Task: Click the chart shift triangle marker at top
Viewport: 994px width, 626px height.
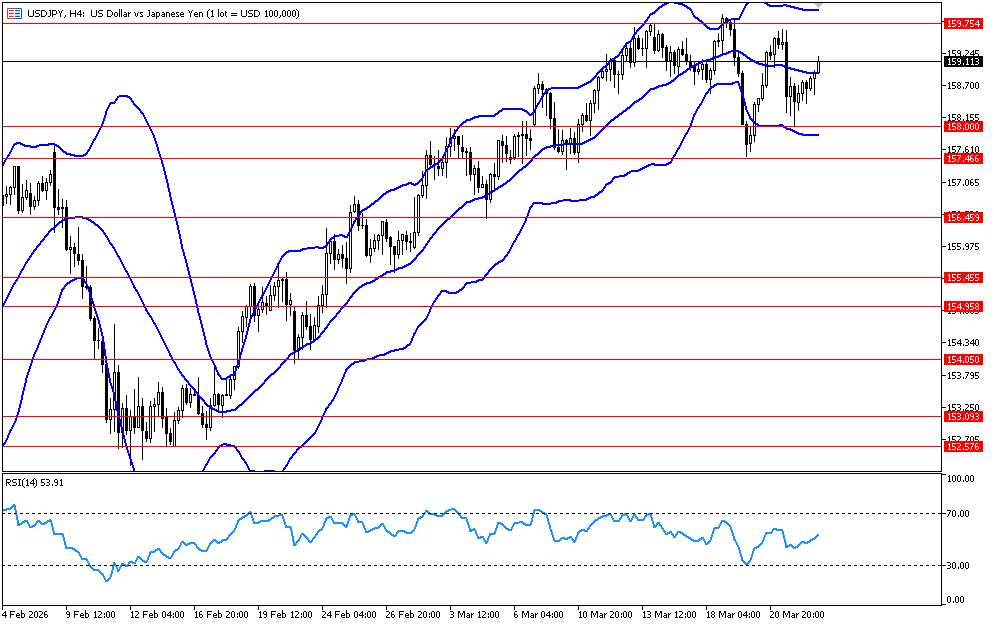Action: (x=818, y=6)
